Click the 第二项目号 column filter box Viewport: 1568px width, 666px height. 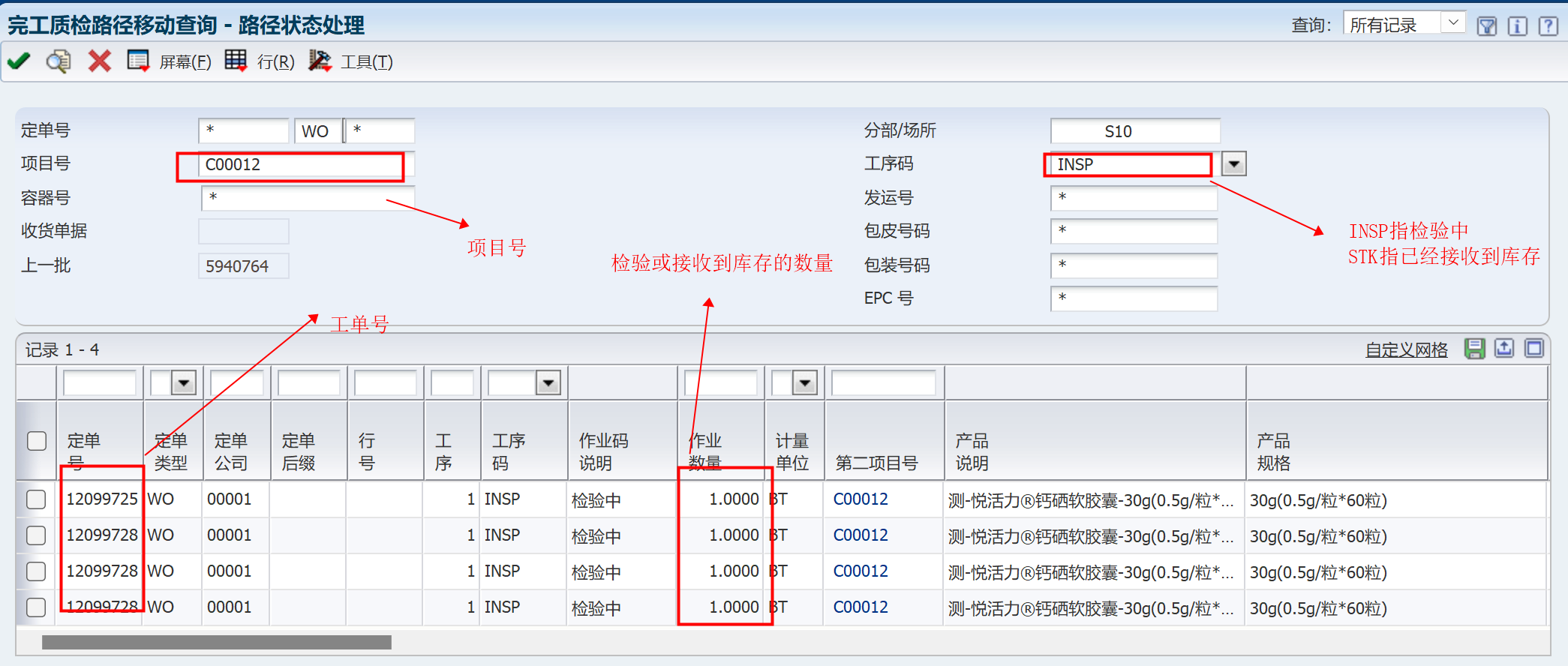click(x=884, y=383)
